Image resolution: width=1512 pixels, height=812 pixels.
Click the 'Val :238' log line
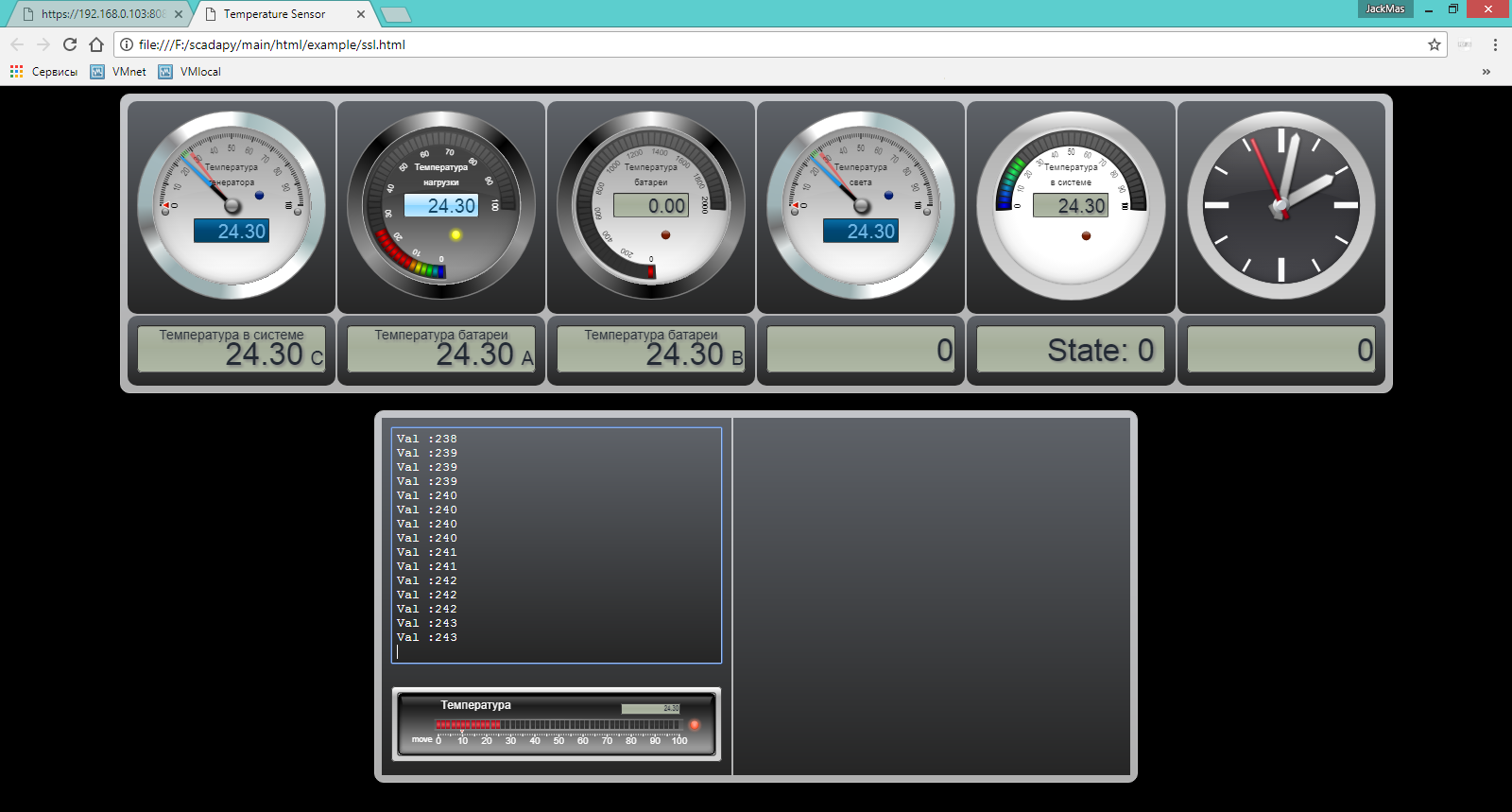427,439
